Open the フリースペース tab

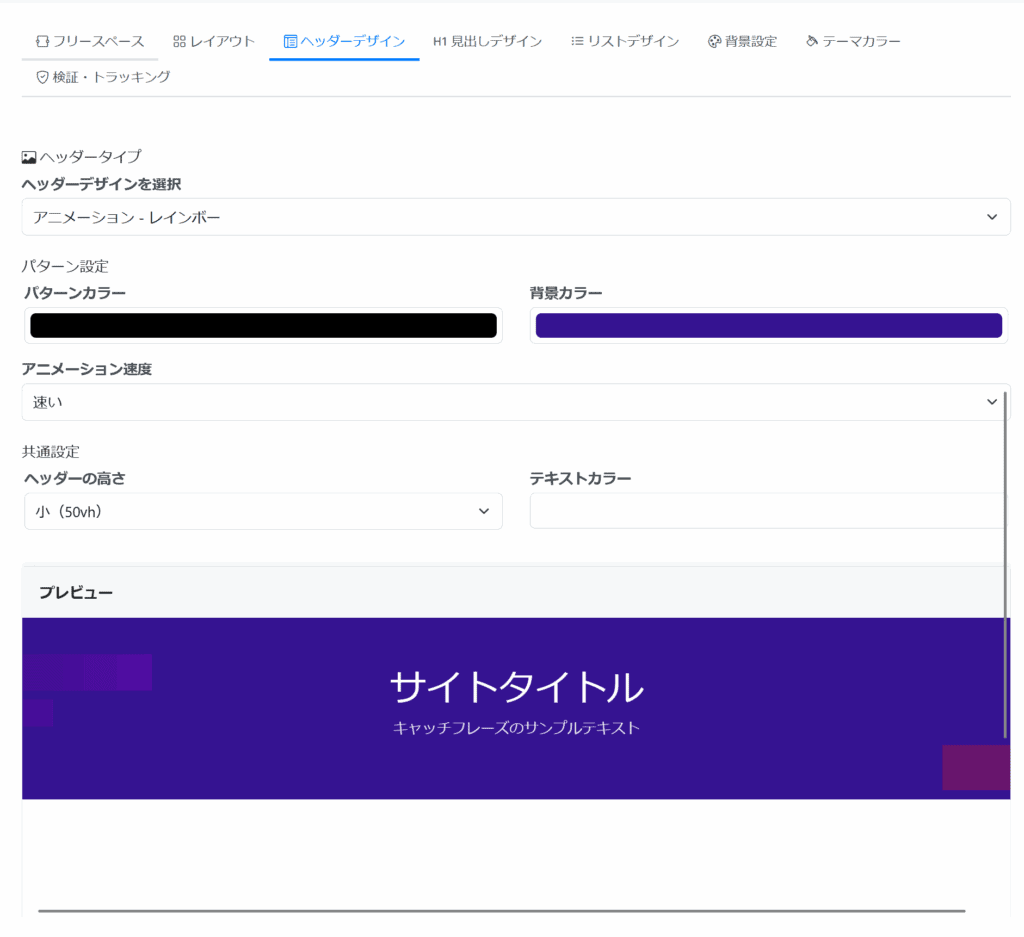pos(89,41)
